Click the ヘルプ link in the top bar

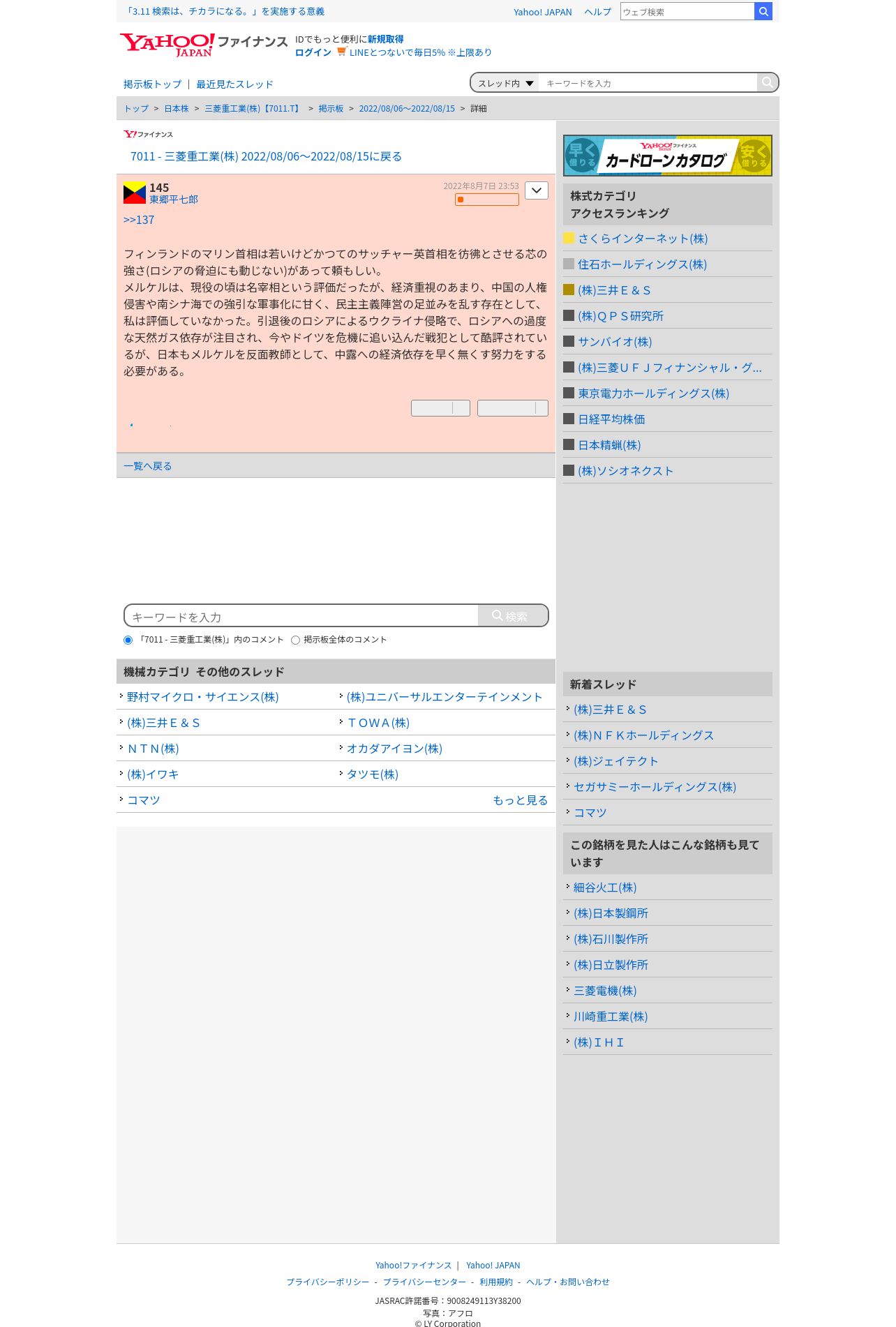[597, 12]
